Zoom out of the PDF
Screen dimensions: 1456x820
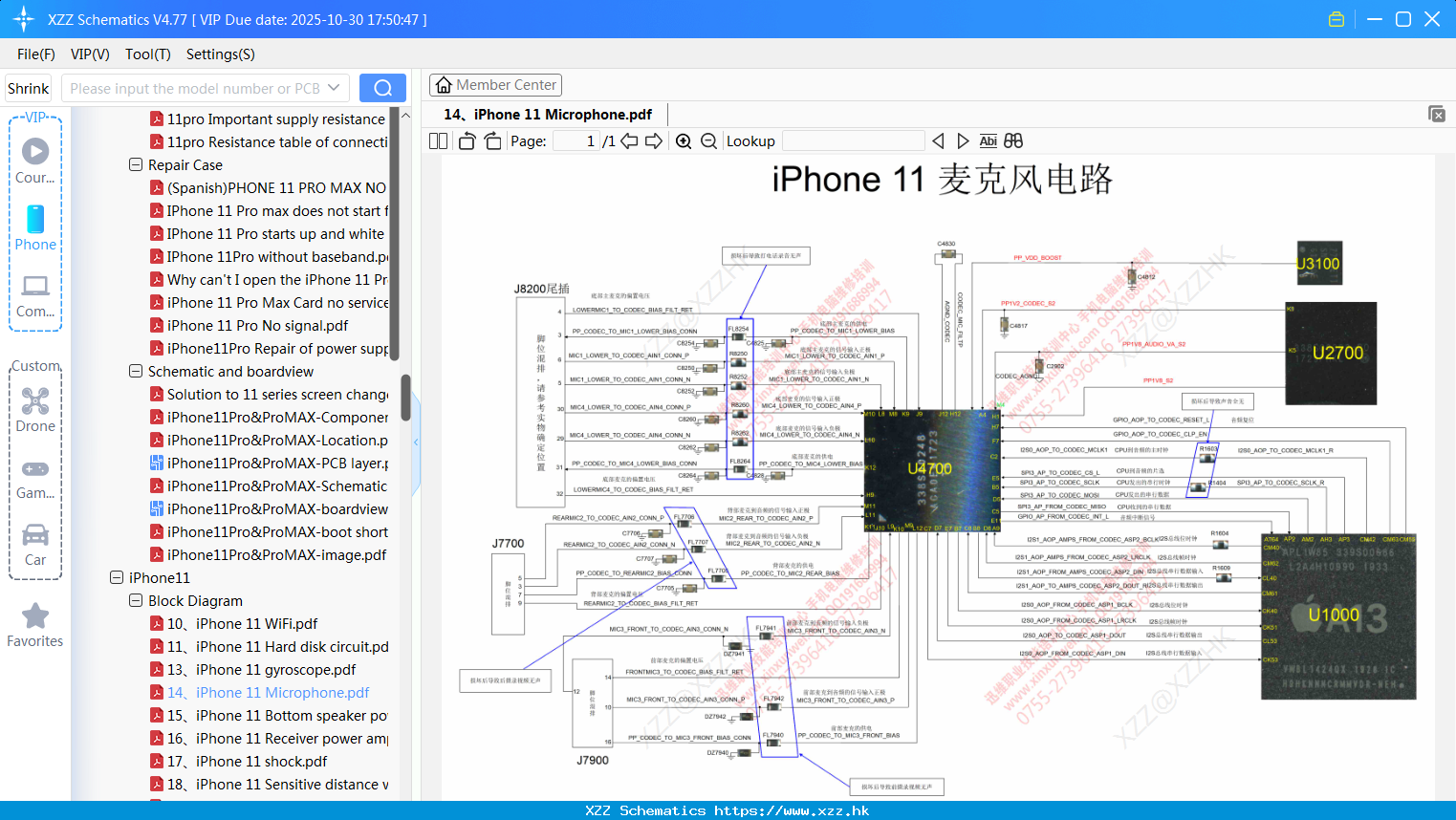click(x=708, y=140)
